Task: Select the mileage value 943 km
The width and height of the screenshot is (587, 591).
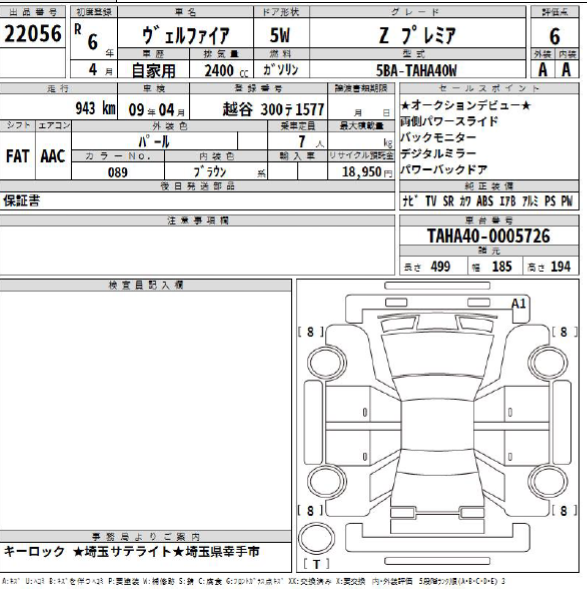Action: (x=95, y=109)
